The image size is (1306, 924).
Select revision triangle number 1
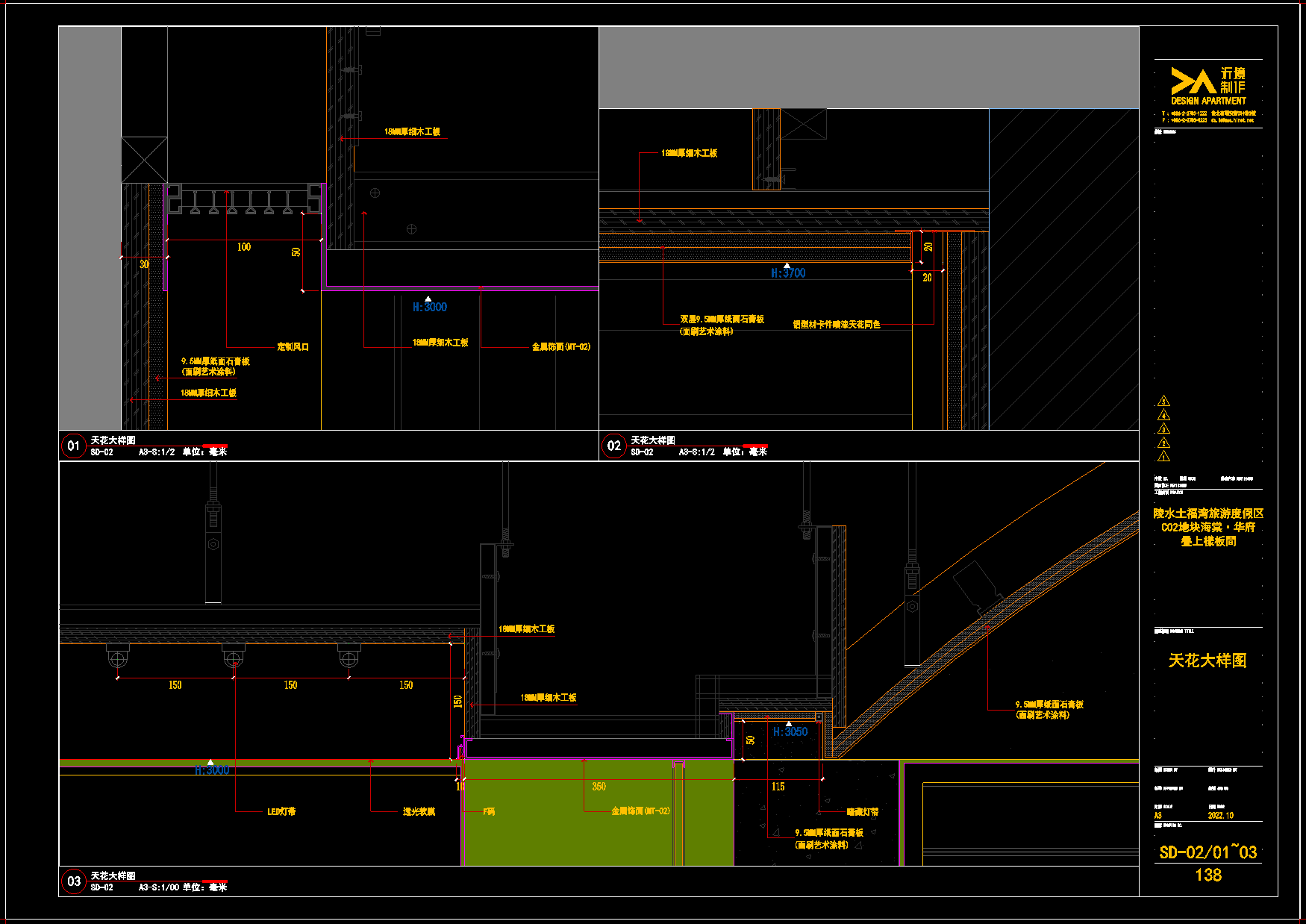point(1163,457)
